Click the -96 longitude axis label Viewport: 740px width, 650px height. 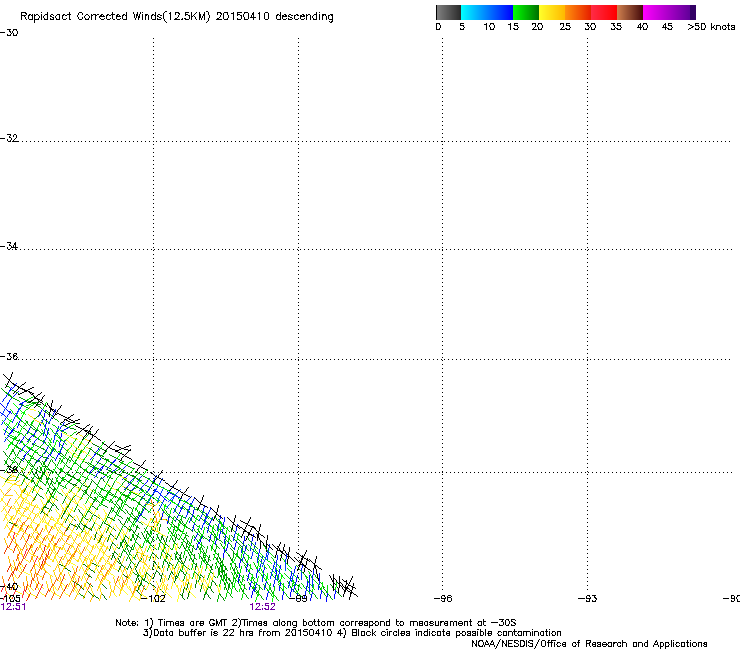tap(443, 599)
